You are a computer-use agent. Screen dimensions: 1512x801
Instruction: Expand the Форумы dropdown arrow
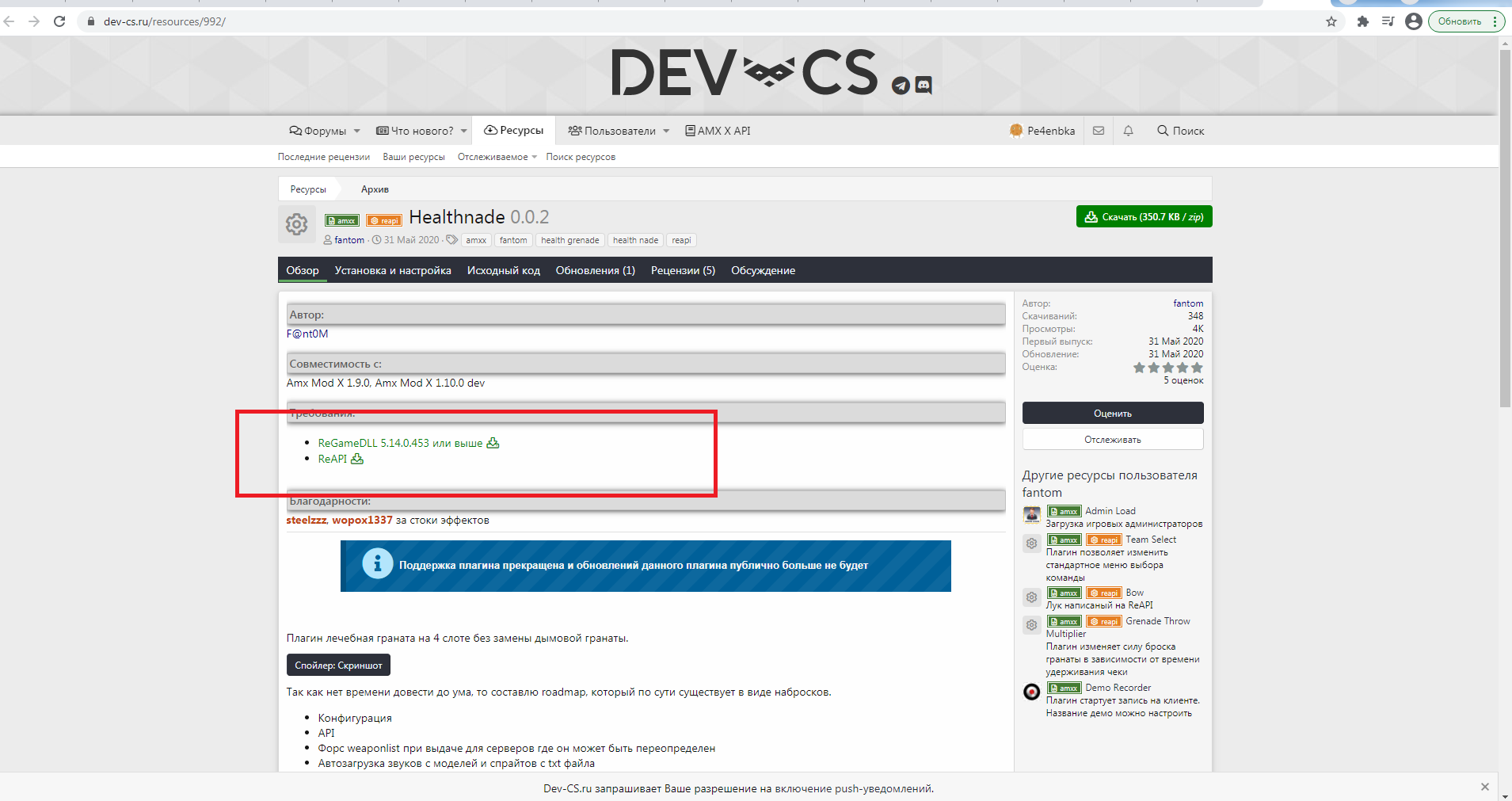357,131
